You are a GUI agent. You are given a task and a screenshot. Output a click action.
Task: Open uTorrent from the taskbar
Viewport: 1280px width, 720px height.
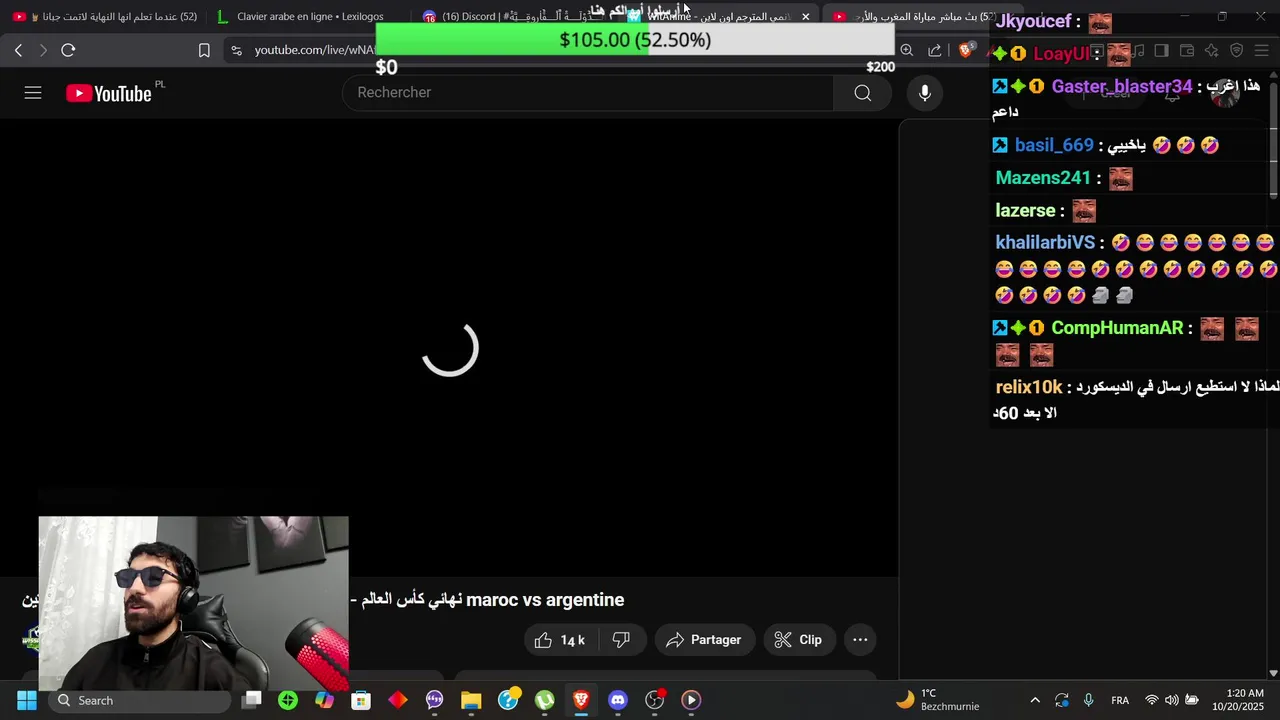click(544, 700)
